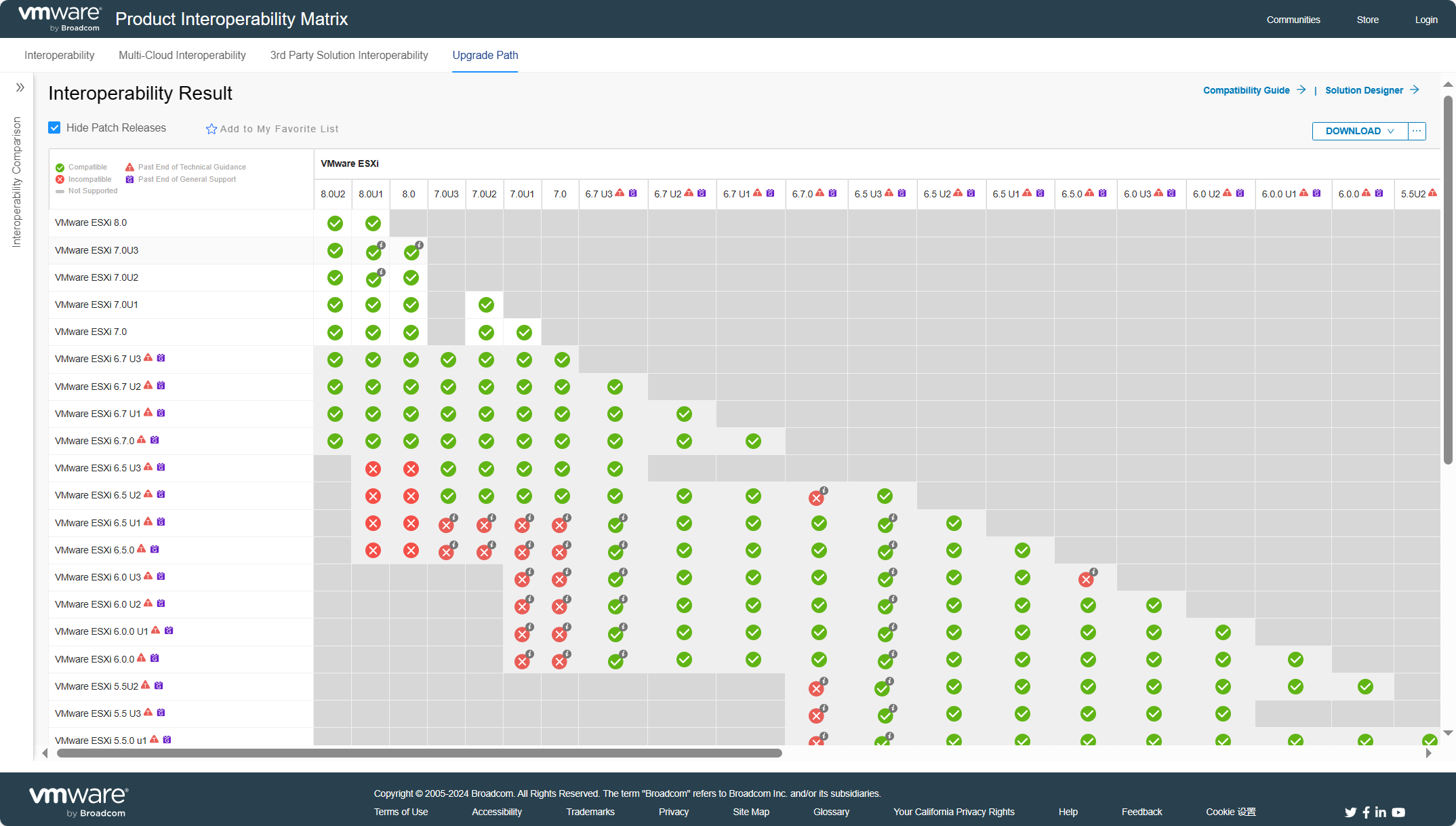Click compatible icon for ESXi 8.0 to 8.0U1
This screenshot has width=1456, height=826.
(x=373, y=223)
